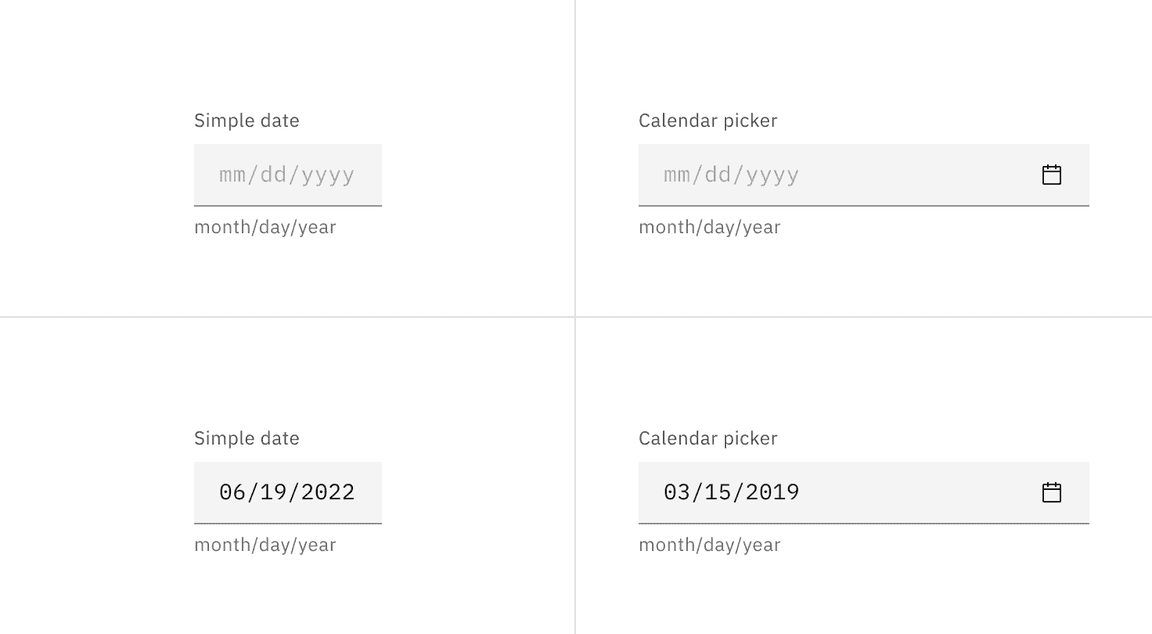Click the Calendar picker label in the top section

point(707,120)
